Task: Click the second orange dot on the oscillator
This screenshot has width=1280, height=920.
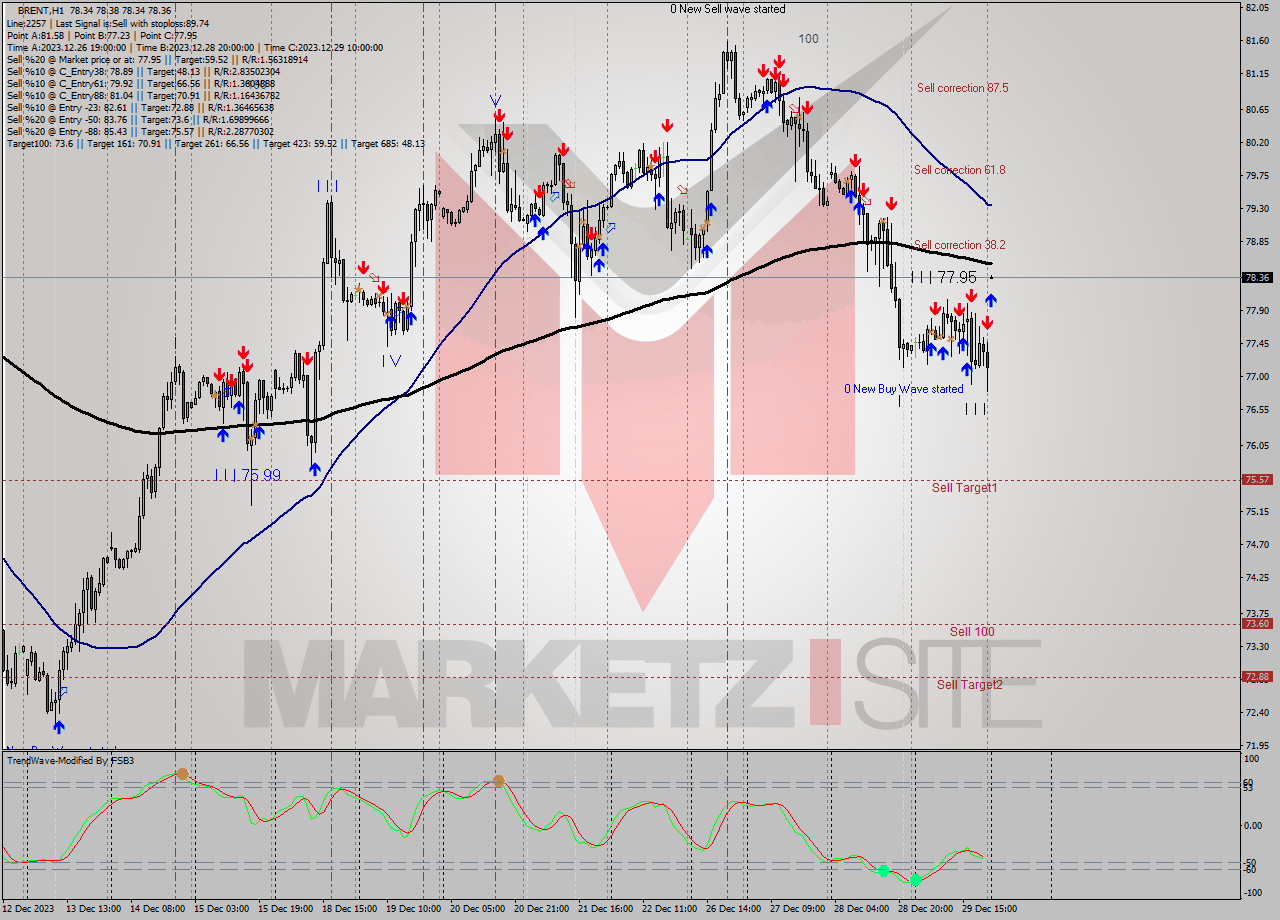Action: click(499, 781)
